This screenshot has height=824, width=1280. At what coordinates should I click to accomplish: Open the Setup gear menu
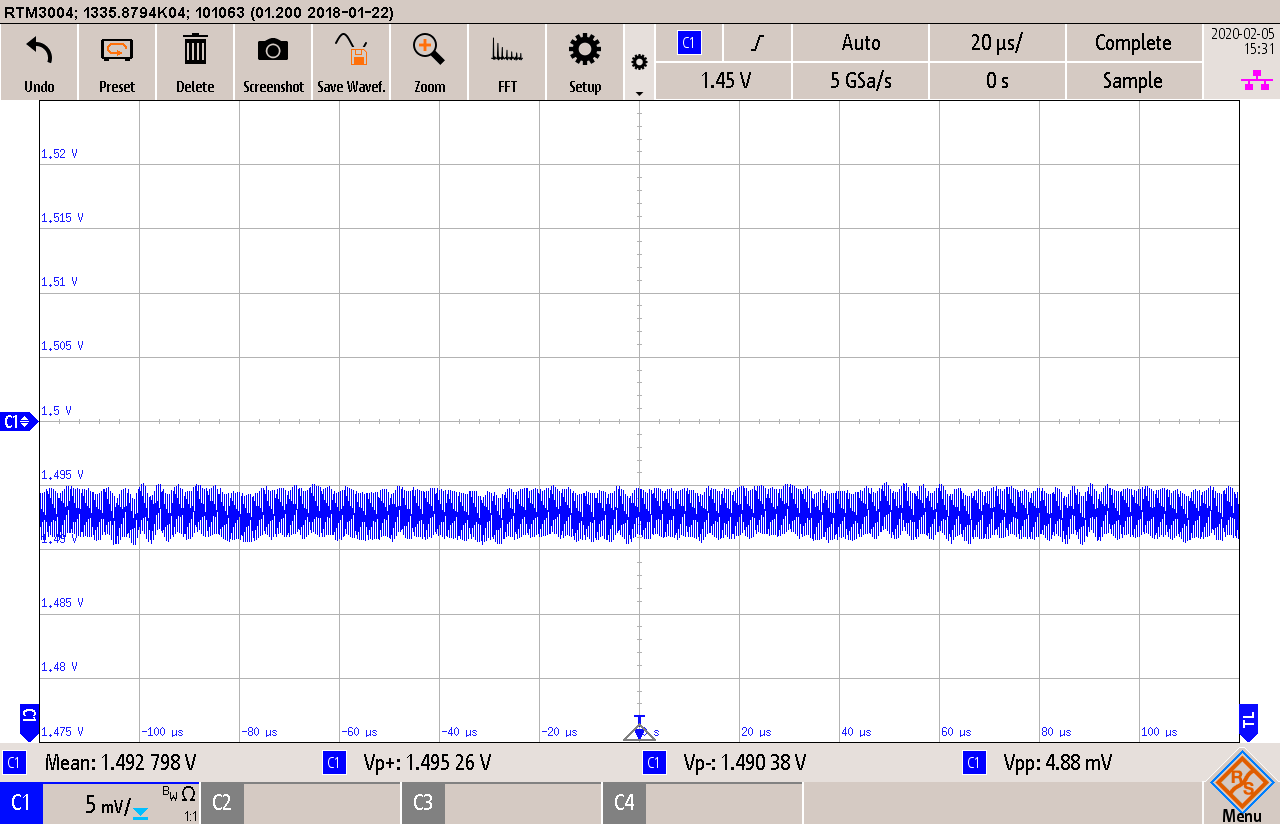pos(585,62)
